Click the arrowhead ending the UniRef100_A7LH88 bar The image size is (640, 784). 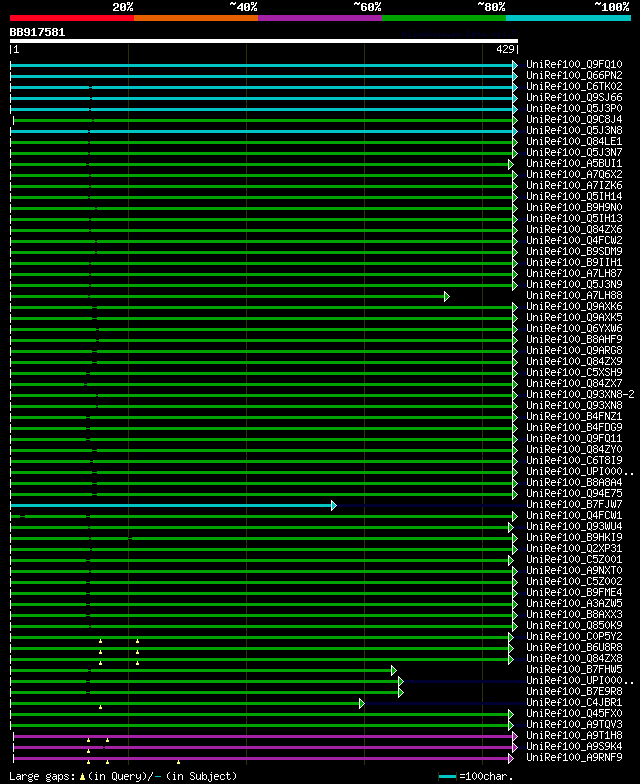(x=447, y=296)
